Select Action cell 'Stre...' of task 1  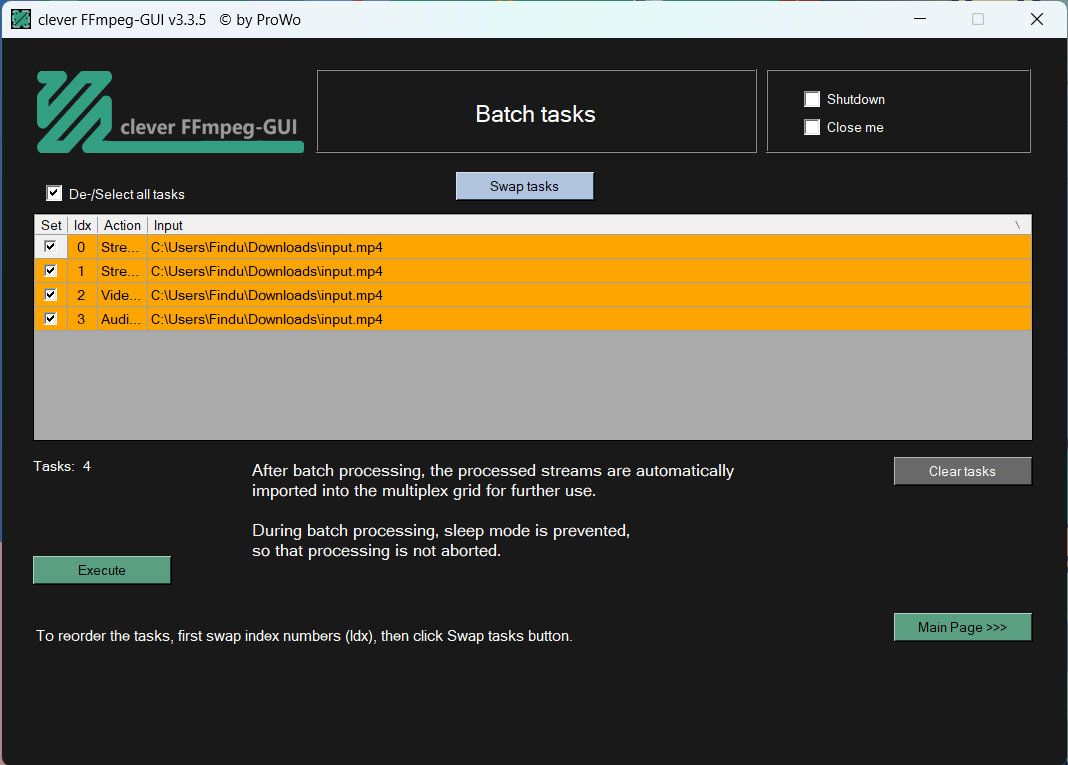[122, 271]
